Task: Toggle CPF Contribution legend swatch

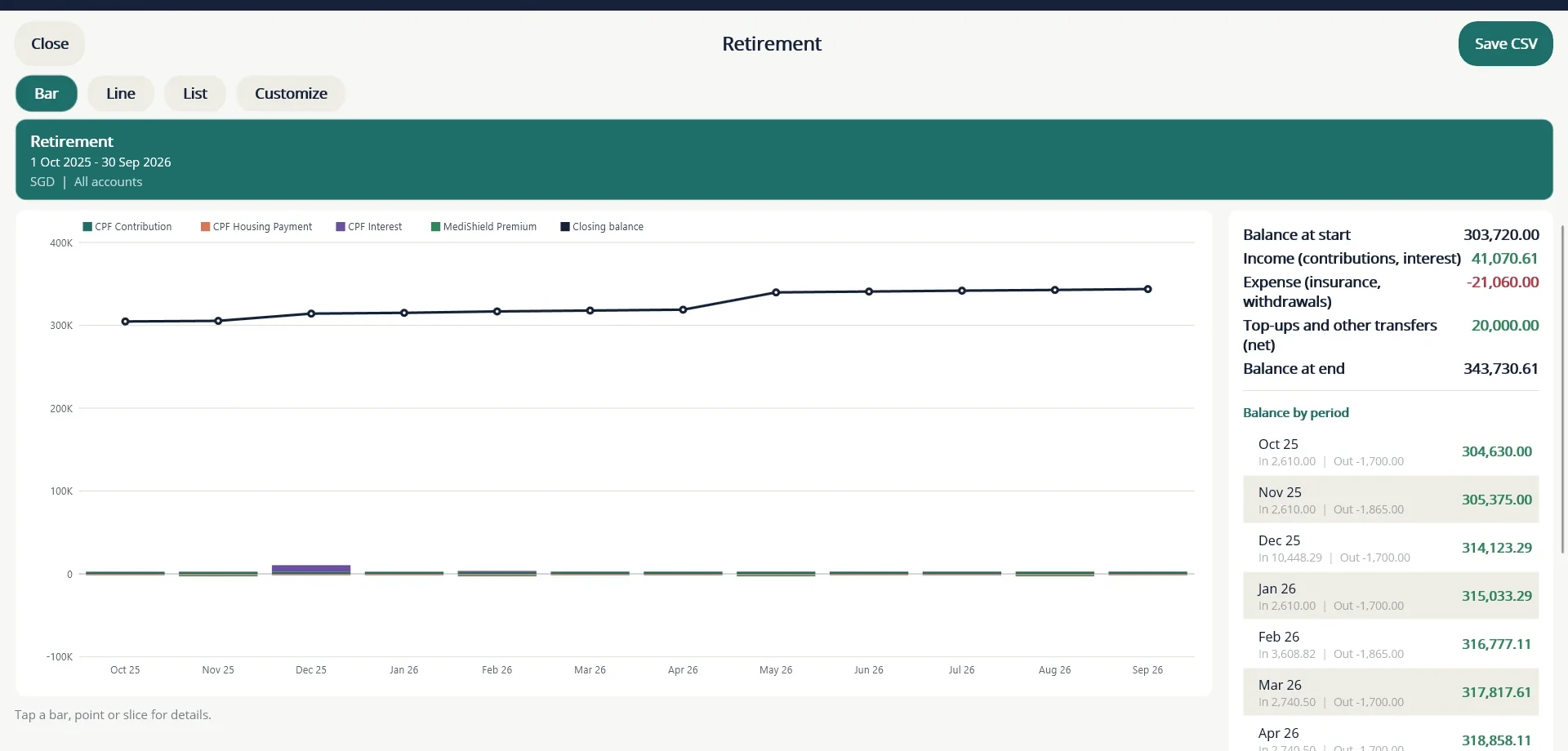Action: [x=87, y=227]
